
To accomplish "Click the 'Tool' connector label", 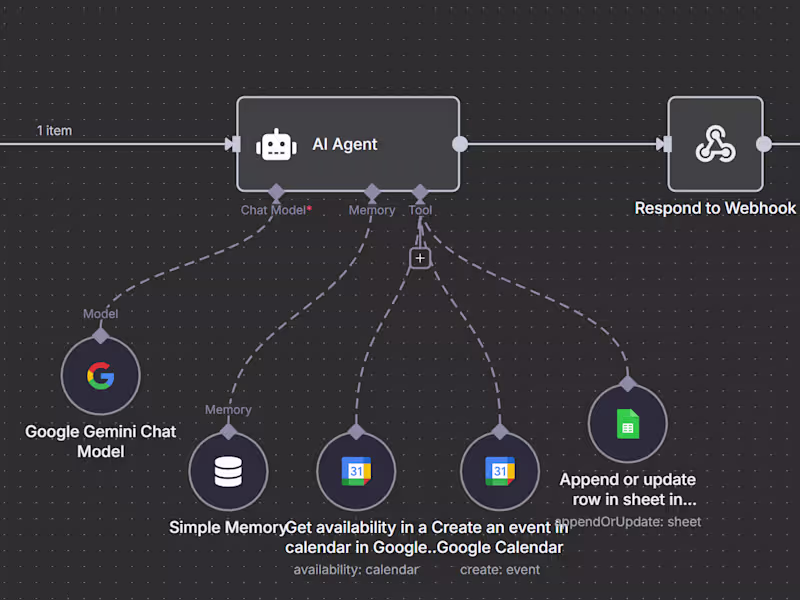I will [x=420, y=210].
